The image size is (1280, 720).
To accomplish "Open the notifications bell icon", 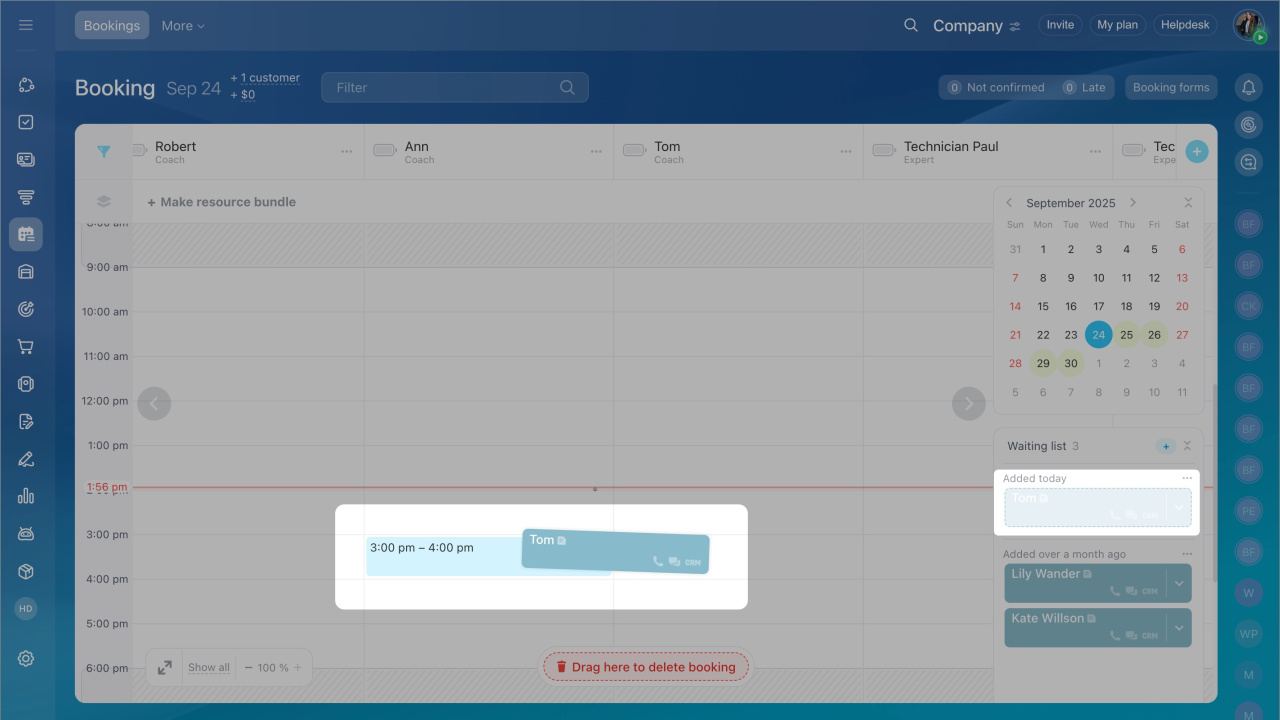I will click(1248, 88).
